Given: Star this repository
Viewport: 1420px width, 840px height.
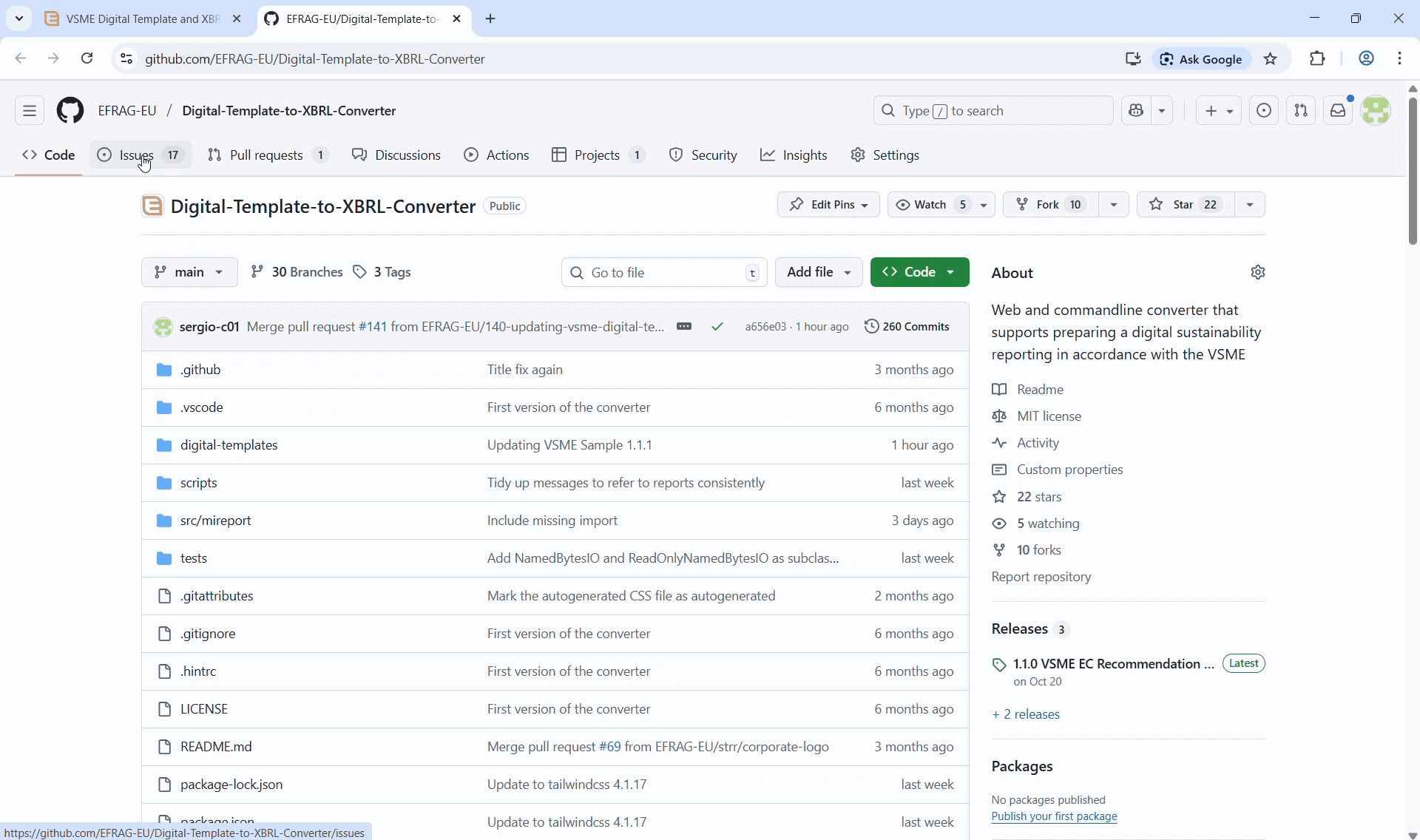Looking at the screenshot, I should tap(1186, 205).
